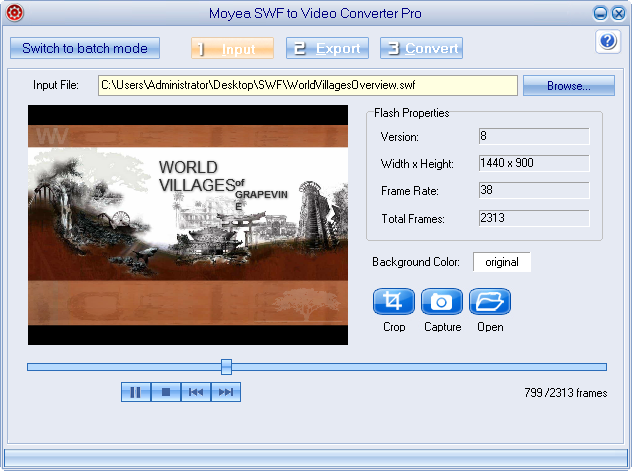Close the converter window
The width and height of the screenshot is (632, 471).
pyautogui.click(x=618, y=13)
